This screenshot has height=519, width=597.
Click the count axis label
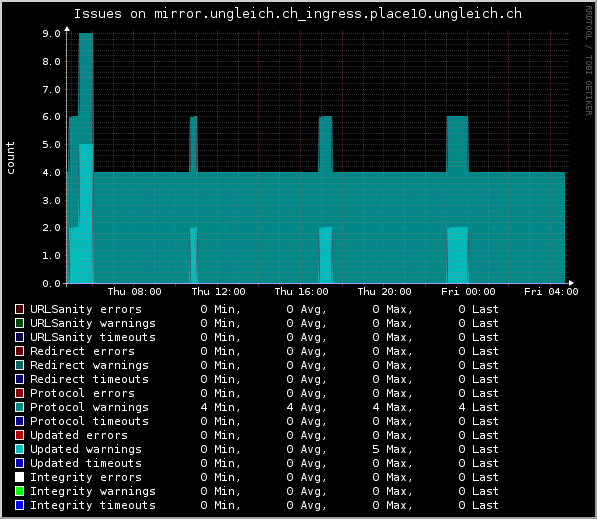click(x=10, y=158)
